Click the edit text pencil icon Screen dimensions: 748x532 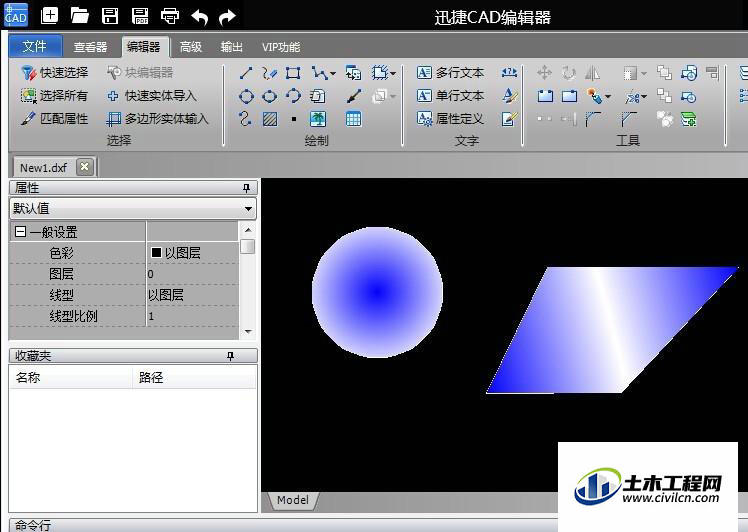tap(509, 119)
